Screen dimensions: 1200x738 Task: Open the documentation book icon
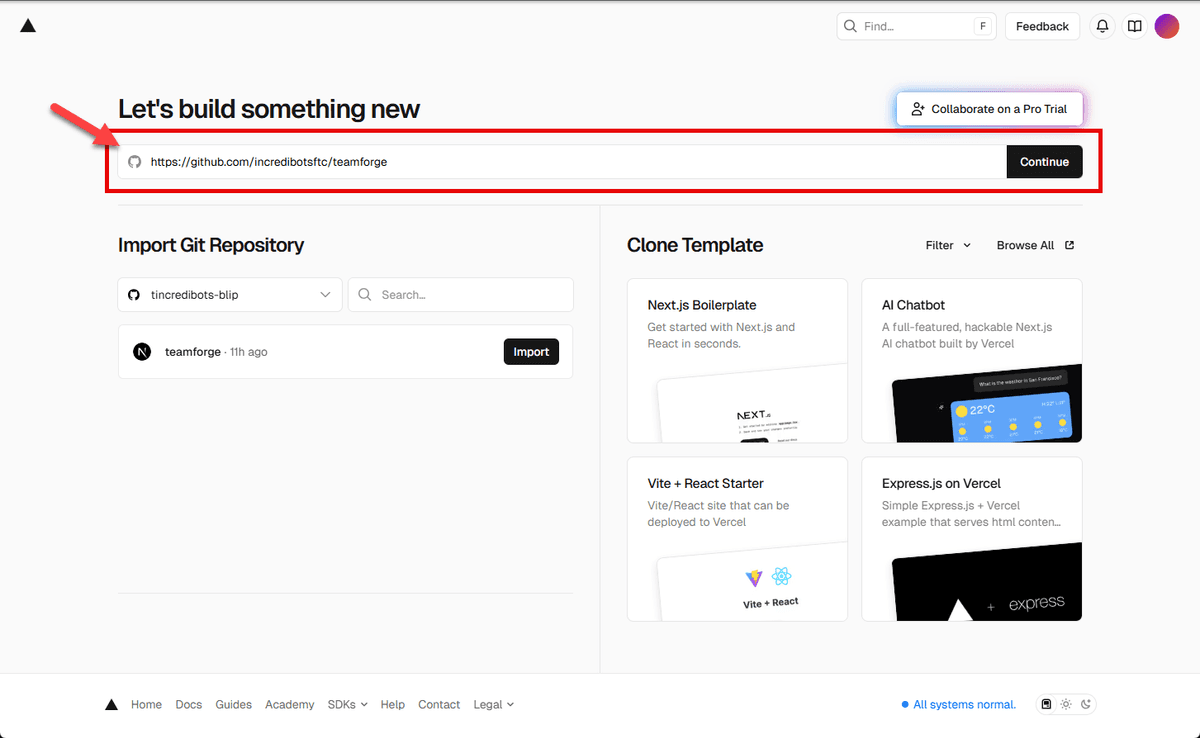pos(1134,25)
